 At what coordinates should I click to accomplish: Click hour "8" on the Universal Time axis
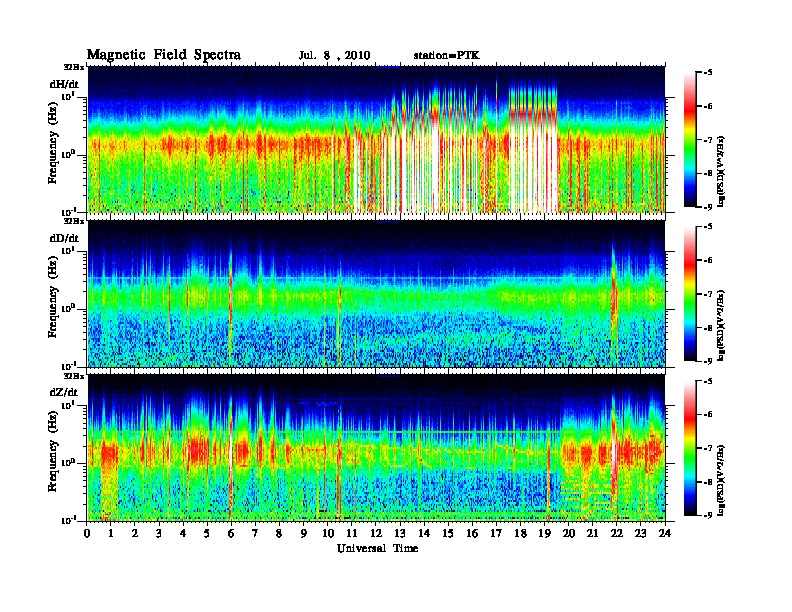[279, 533]
